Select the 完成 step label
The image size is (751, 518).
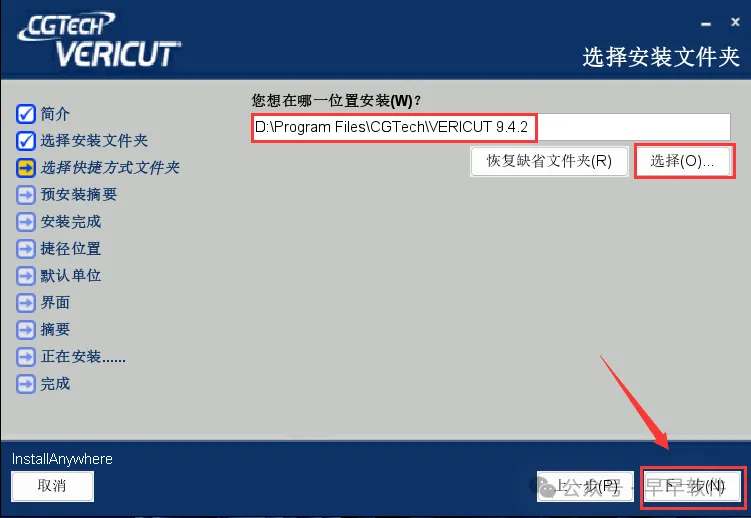(55, 383)
